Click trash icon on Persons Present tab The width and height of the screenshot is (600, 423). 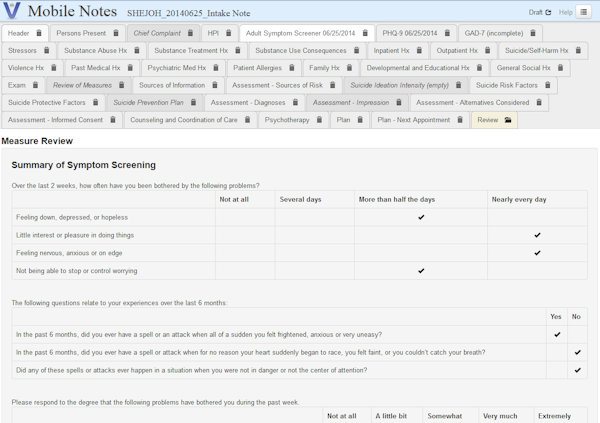(x=116, y=33)
